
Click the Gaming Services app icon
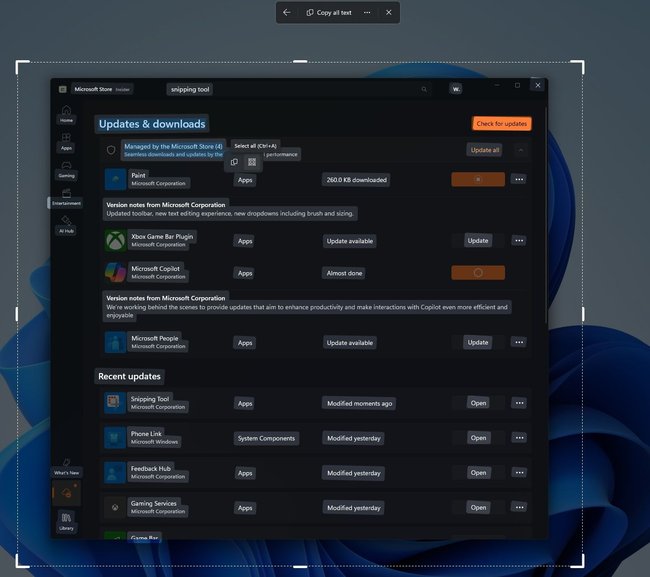pyautogui.click(x=115, y=507)
